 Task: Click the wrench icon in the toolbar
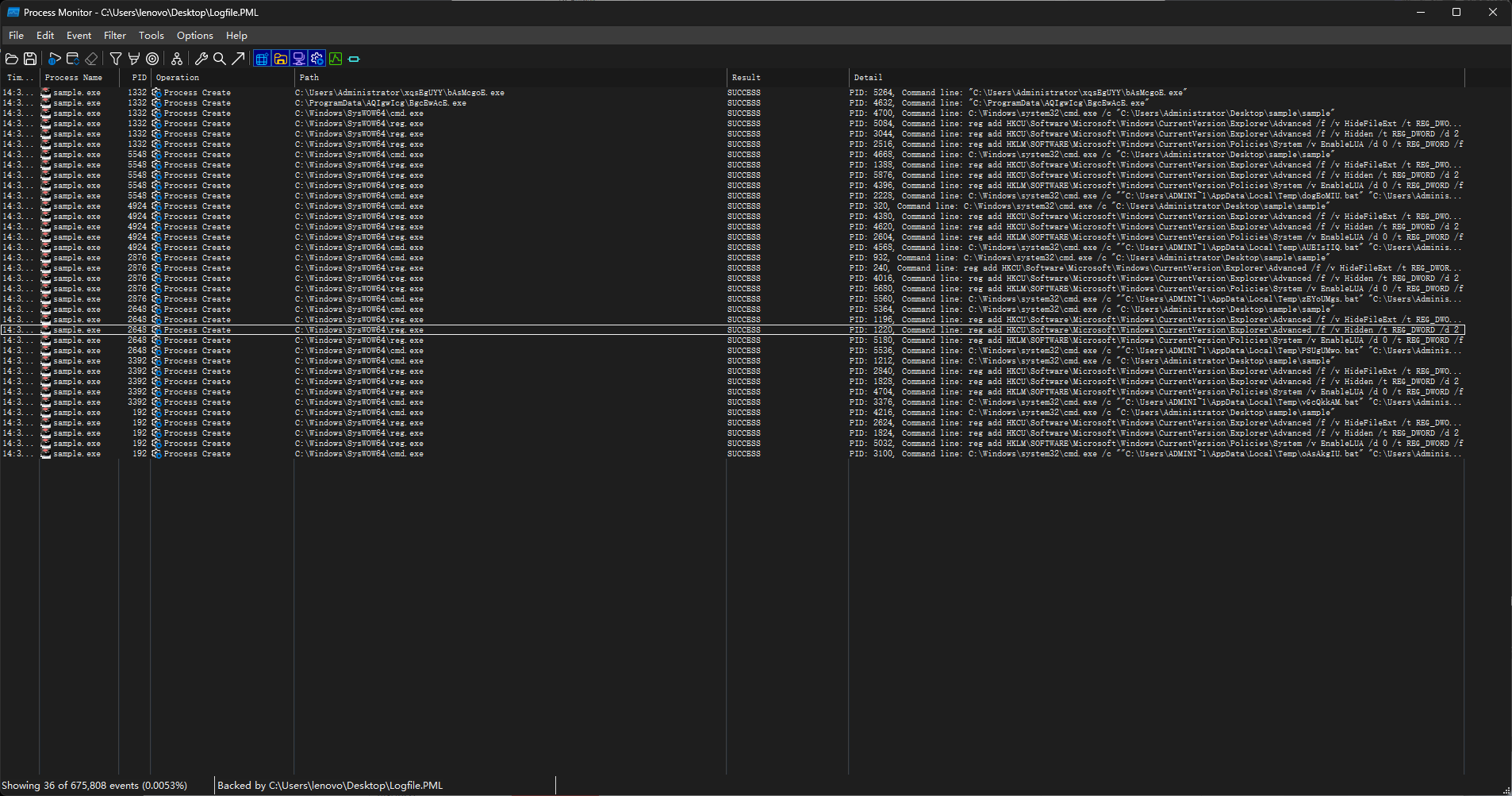point(201,59)
